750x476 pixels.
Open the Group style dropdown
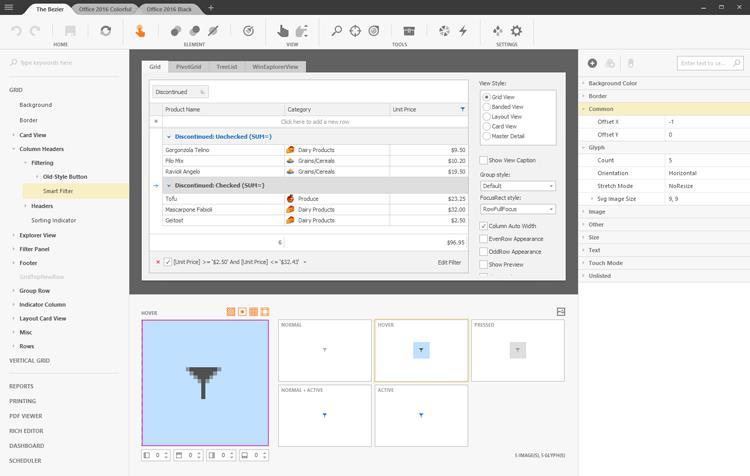click(x=517, y=186)
